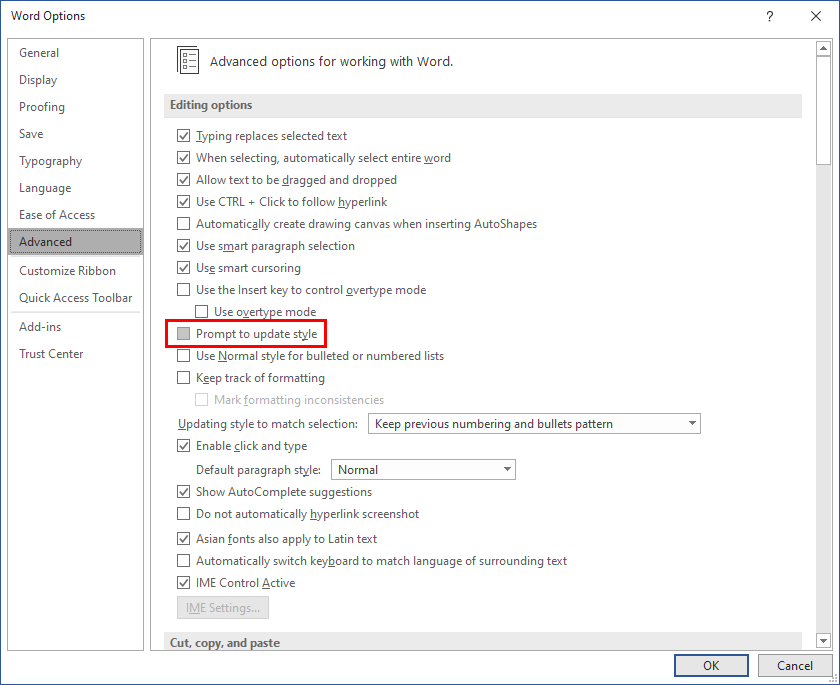Toggle automatically select entire word
The height and width of the screenshot is (685, 840).
tap(183, 157)
